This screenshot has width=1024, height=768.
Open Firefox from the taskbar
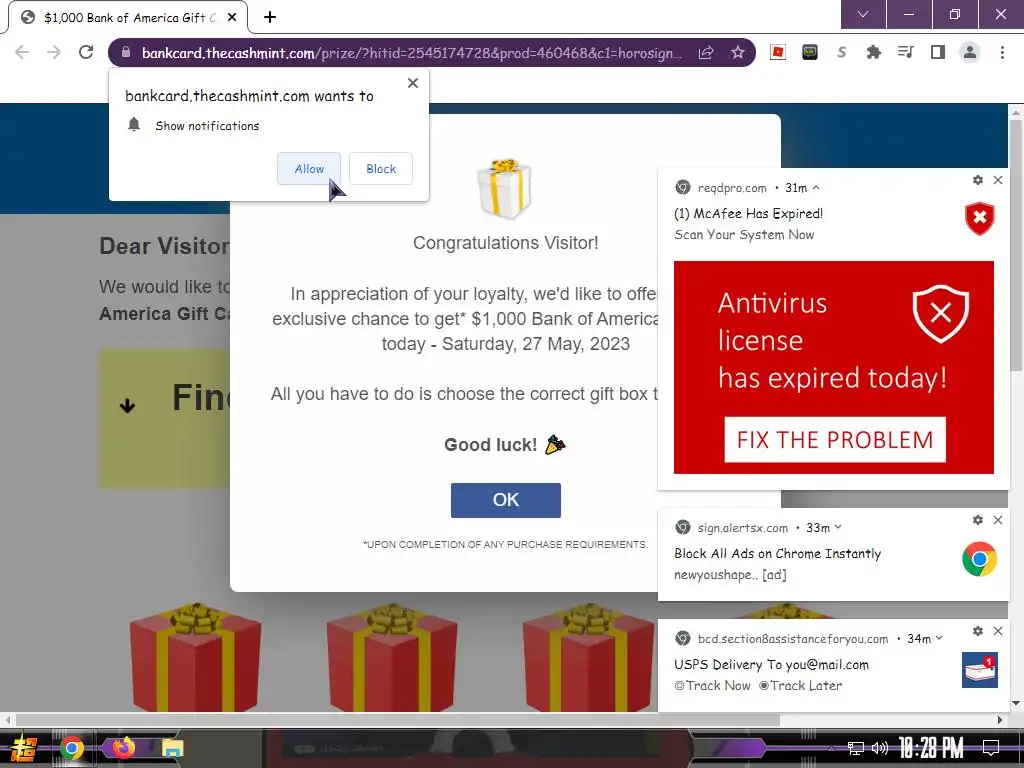tap(122, 748)
